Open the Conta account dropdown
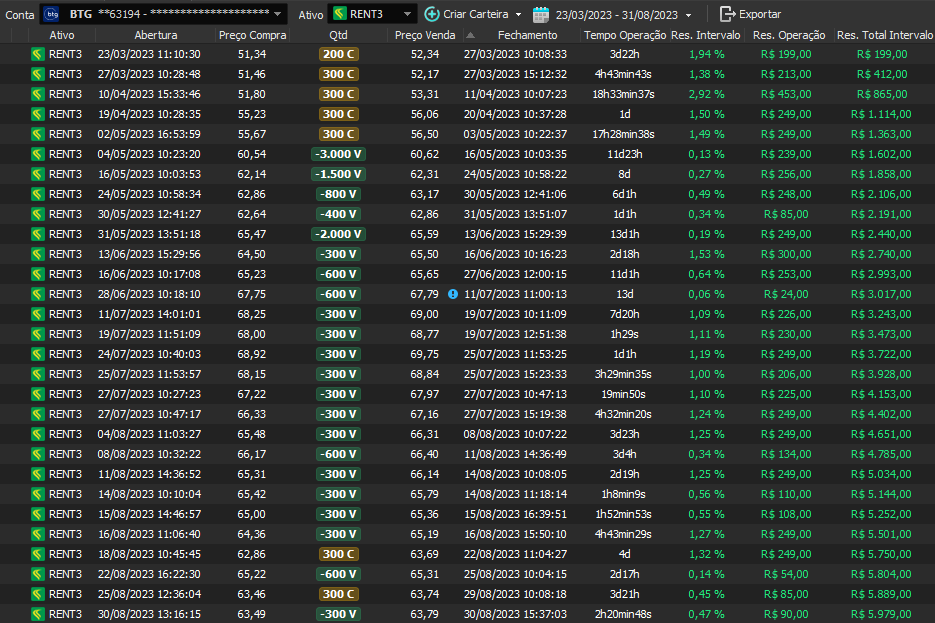Screen dimensions: 935x623 pos(277,14)
